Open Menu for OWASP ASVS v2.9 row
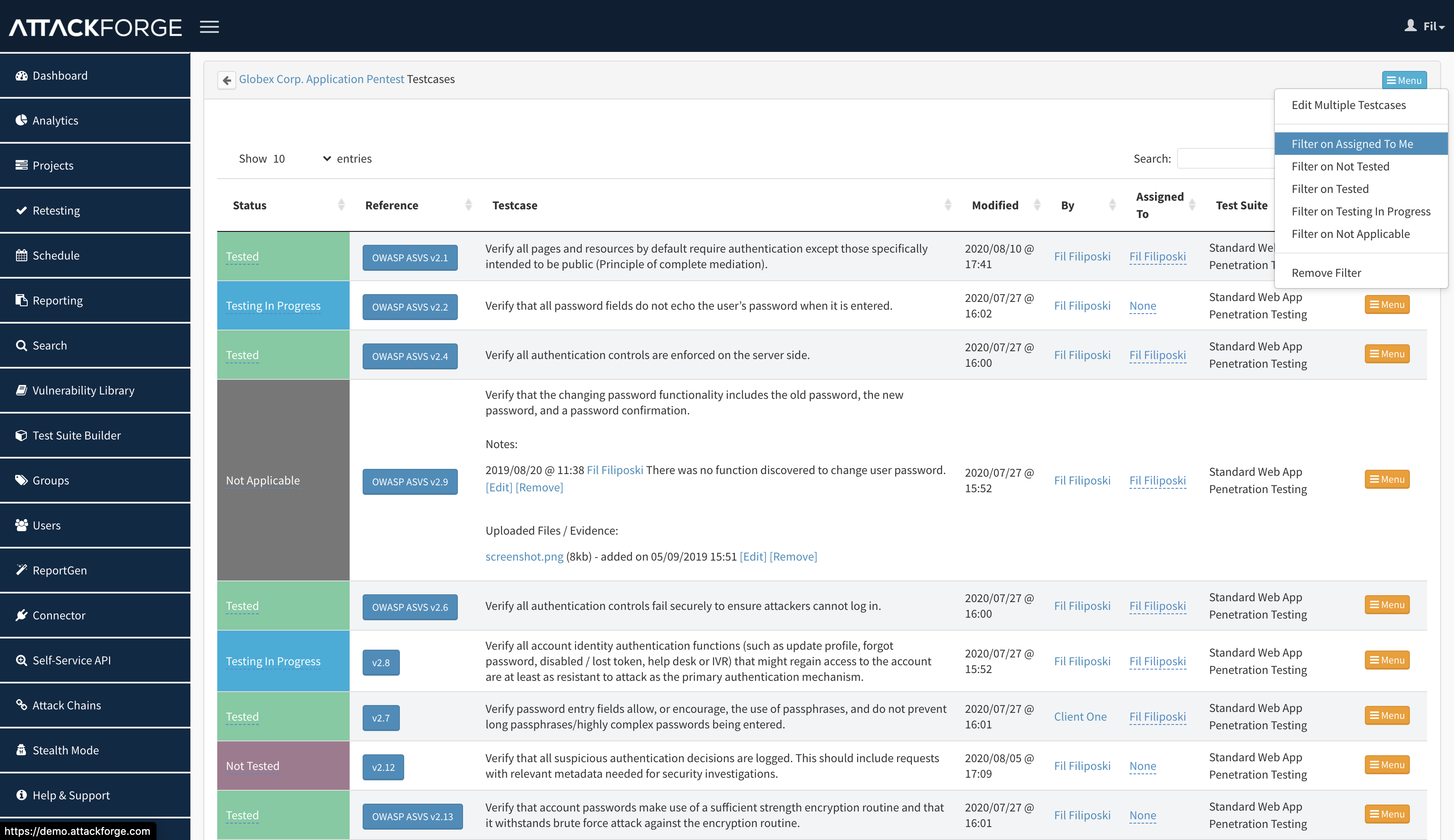Image resolution: width=1454 pixels, height=840 pixels. click(x=1387, y=479)
